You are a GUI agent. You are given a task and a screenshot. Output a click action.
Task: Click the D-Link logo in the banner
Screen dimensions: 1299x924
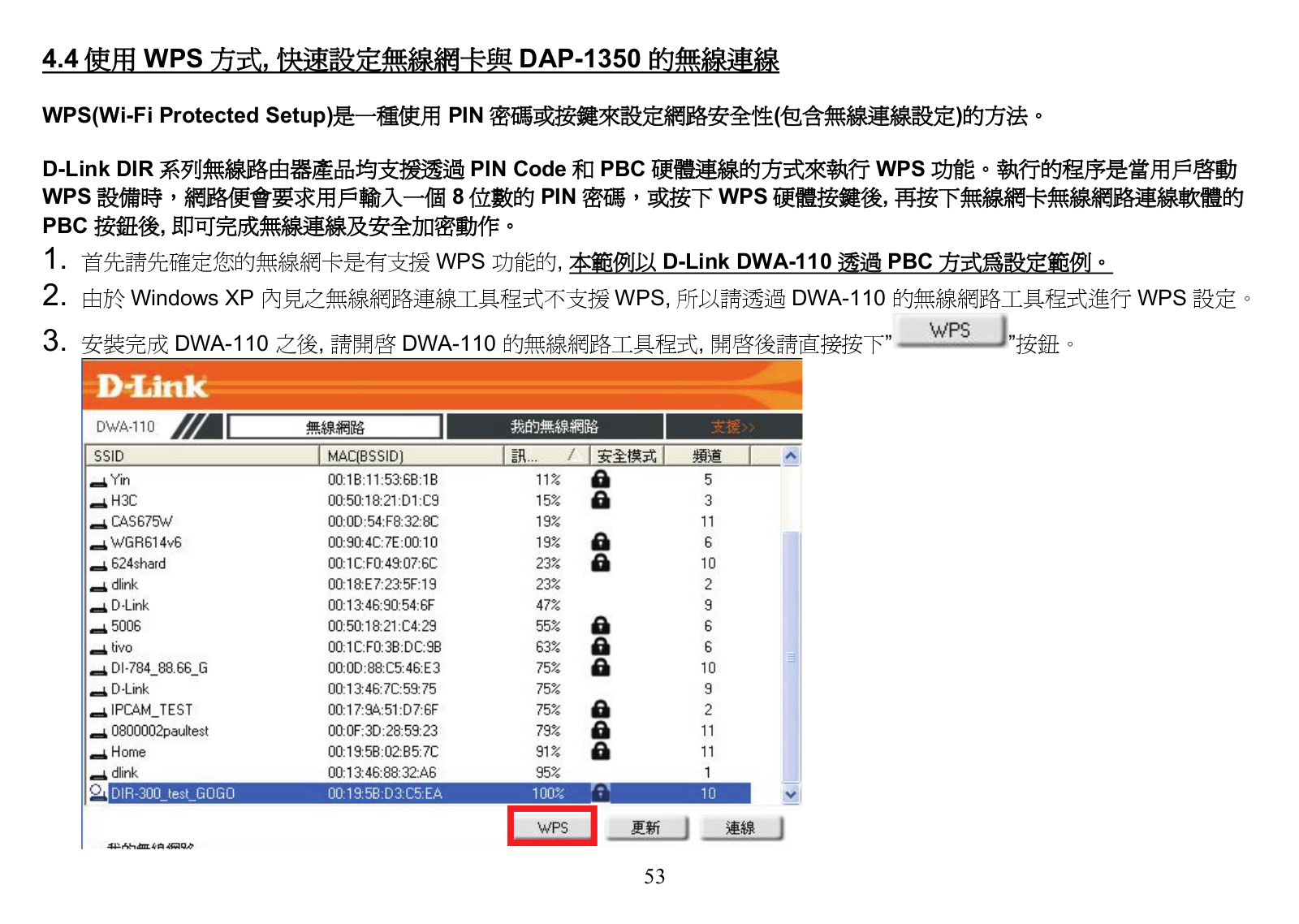pos(152,386)
